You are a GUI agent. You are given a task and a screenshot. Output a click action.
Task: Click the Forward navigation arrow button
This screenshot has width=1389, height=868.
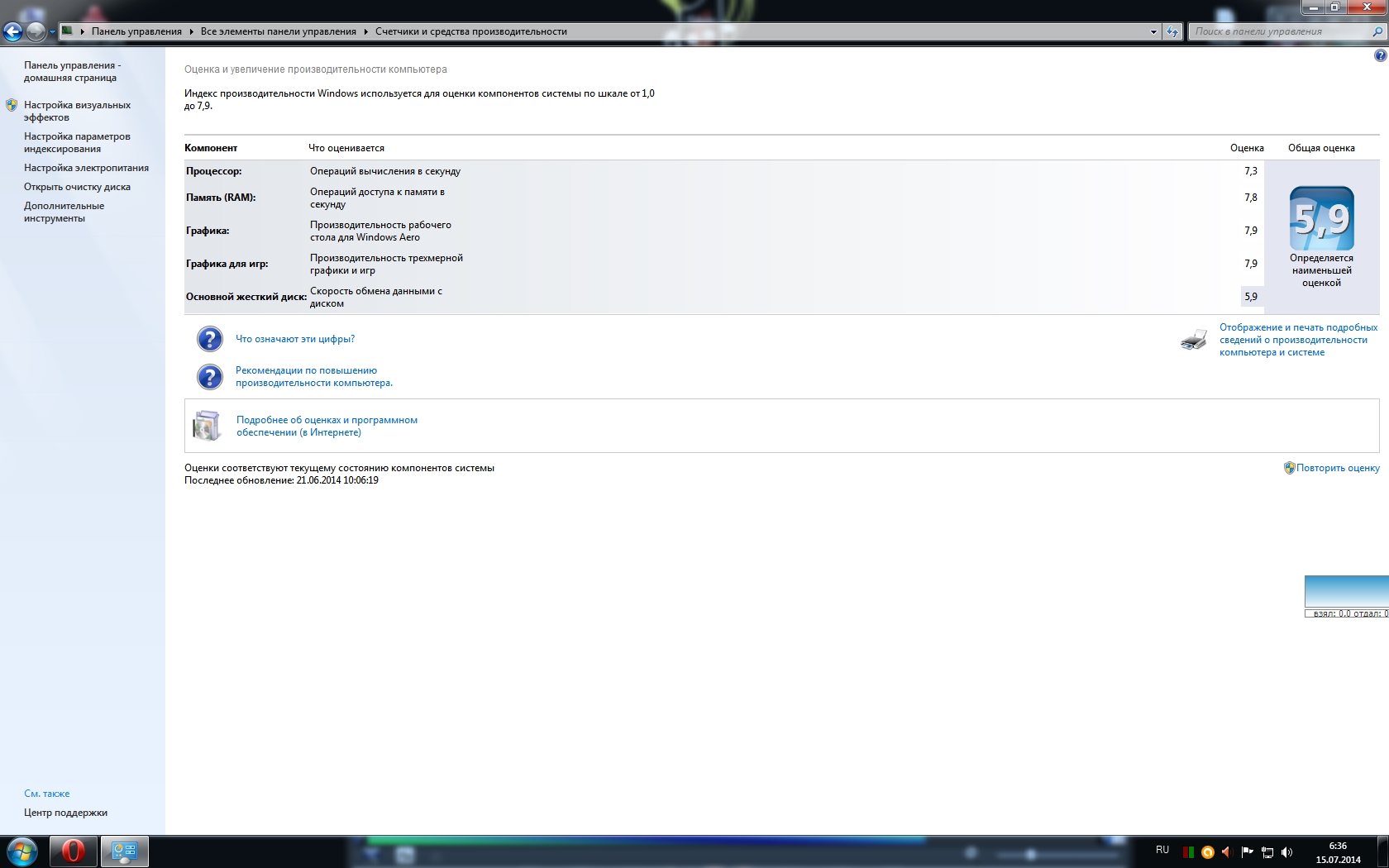[36, 32]
